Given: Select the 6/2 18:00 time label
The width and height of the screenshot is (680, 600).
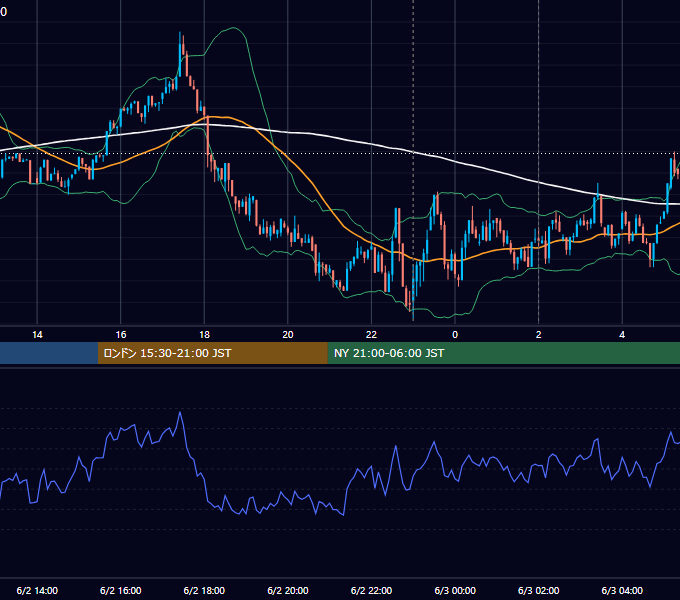Looking at the screenshot, I should tap(204, 590).
